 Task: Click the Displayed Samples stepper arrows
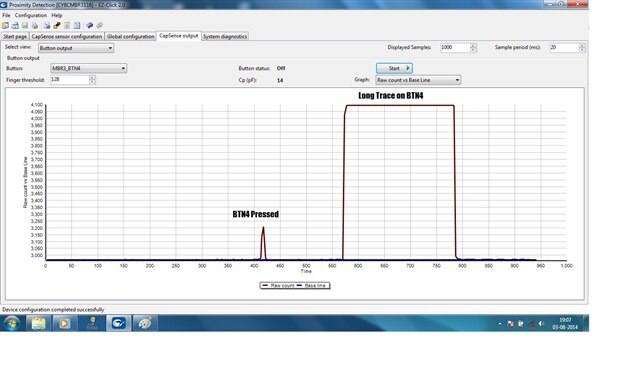tap(473, 47)
